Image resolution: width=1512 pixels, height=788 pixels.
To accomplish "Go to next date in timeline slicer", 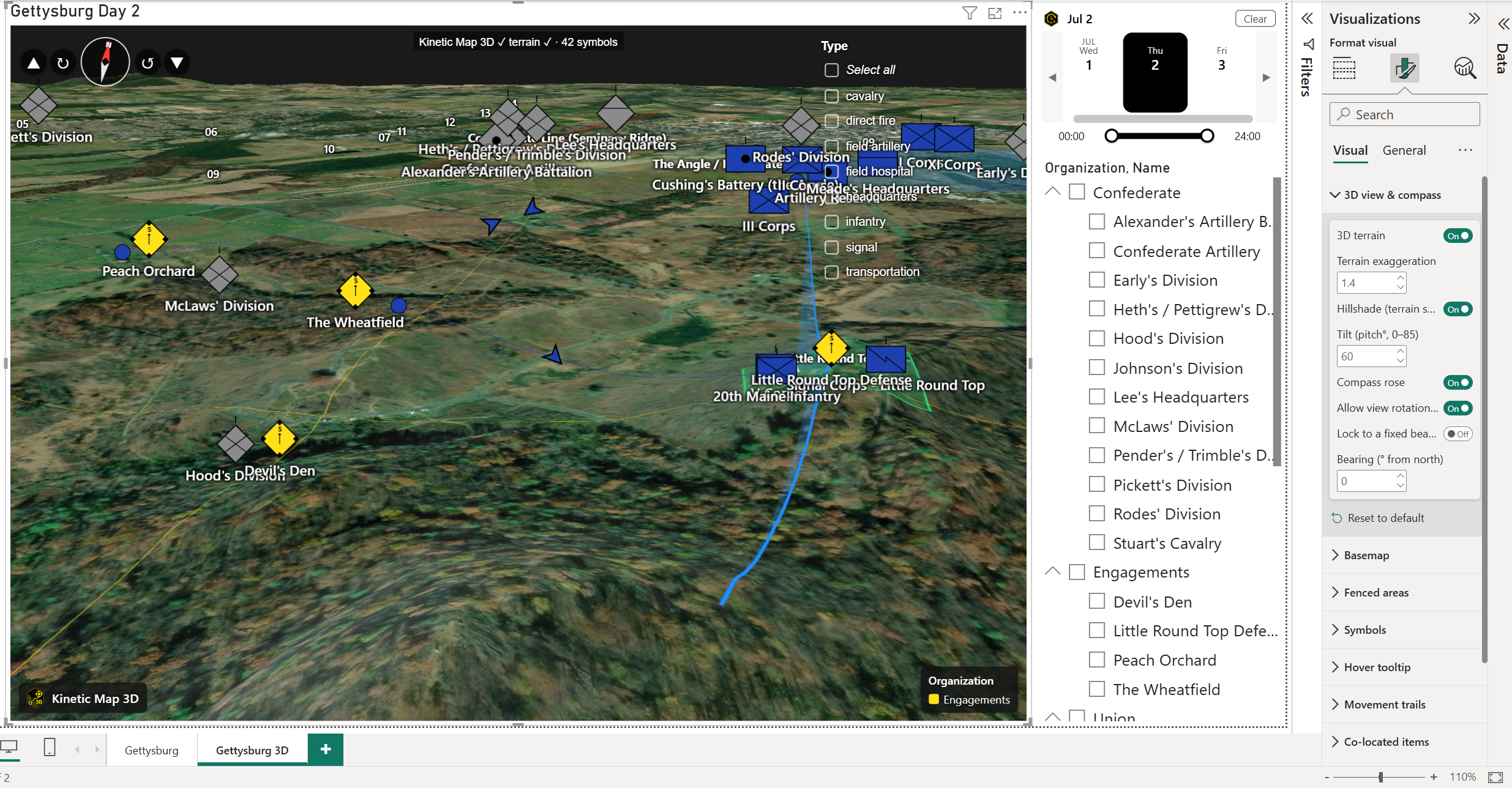I will (1267, 78).
